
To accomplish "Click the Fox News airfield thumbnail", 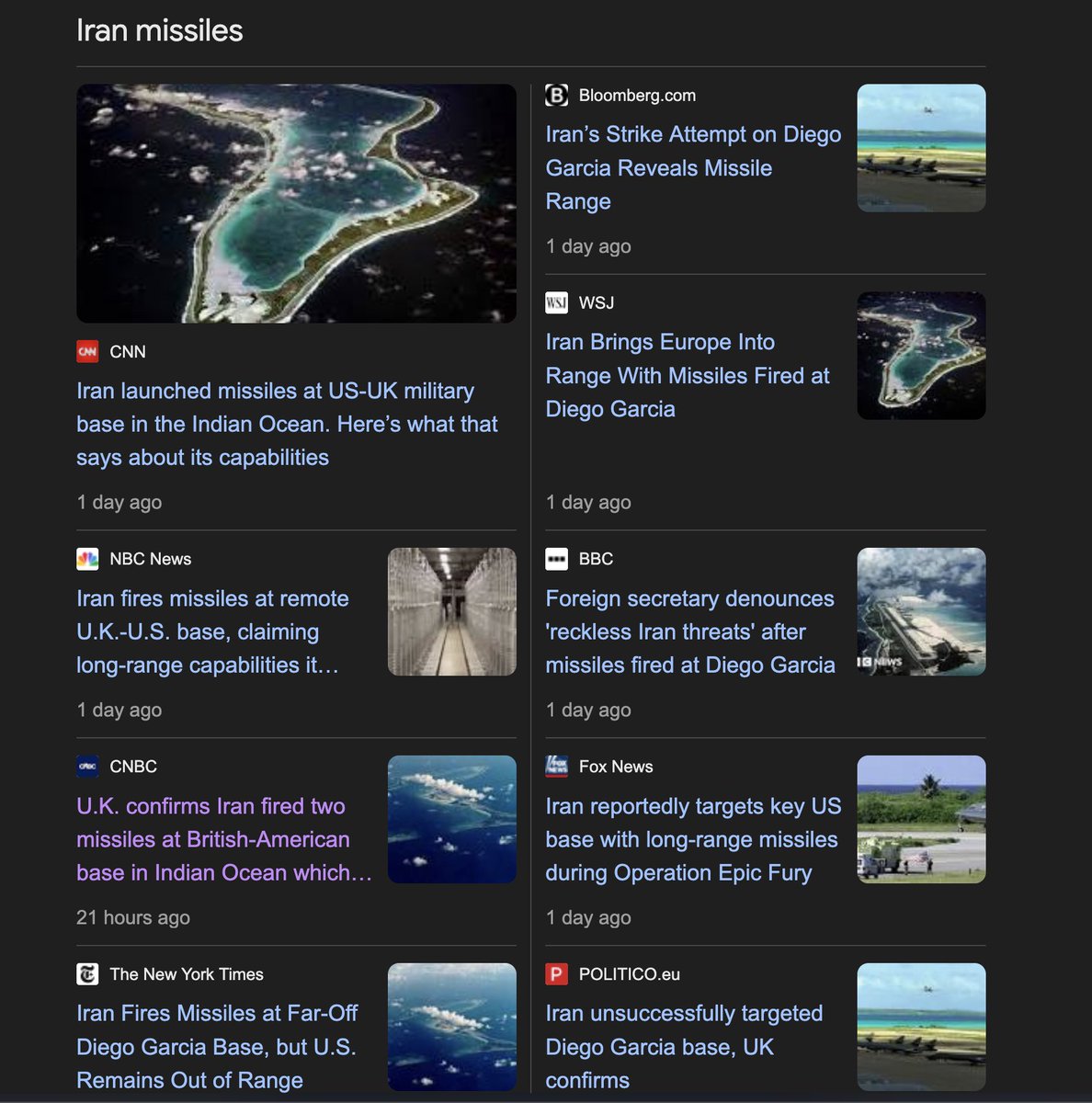I will click(921, 820).
